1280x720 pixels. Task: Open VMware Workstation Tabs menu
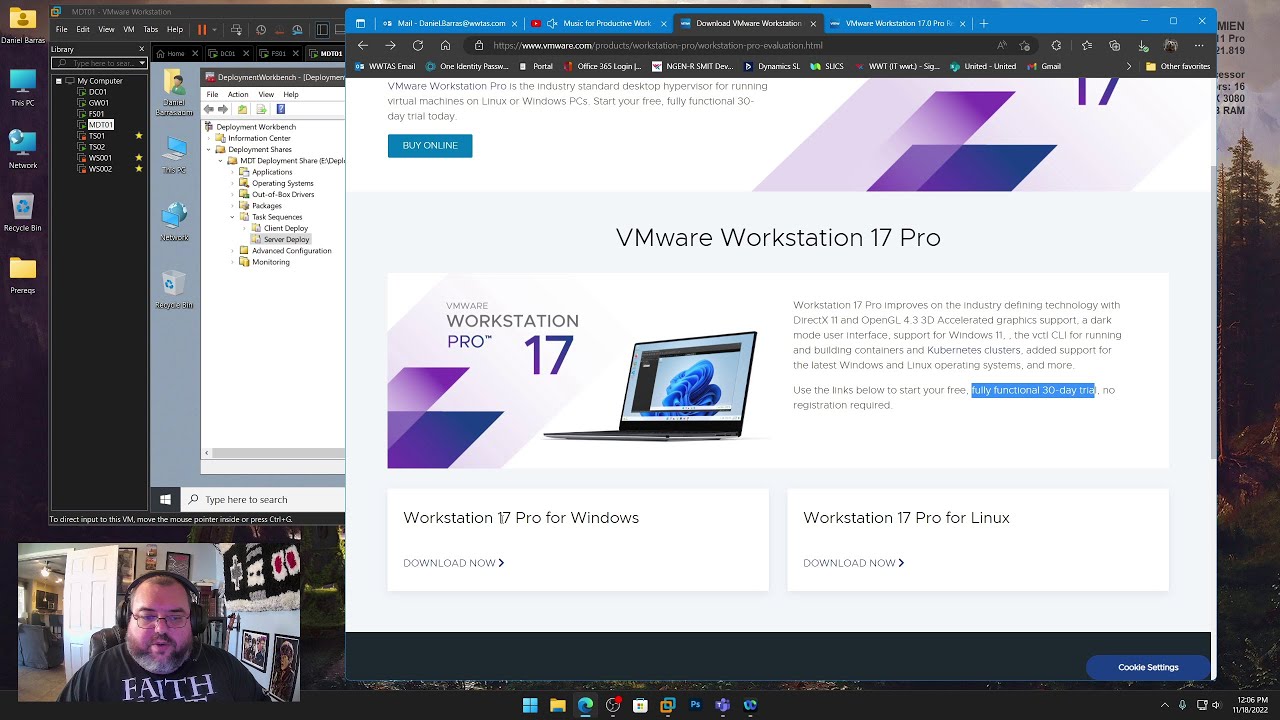click(151, 30)
